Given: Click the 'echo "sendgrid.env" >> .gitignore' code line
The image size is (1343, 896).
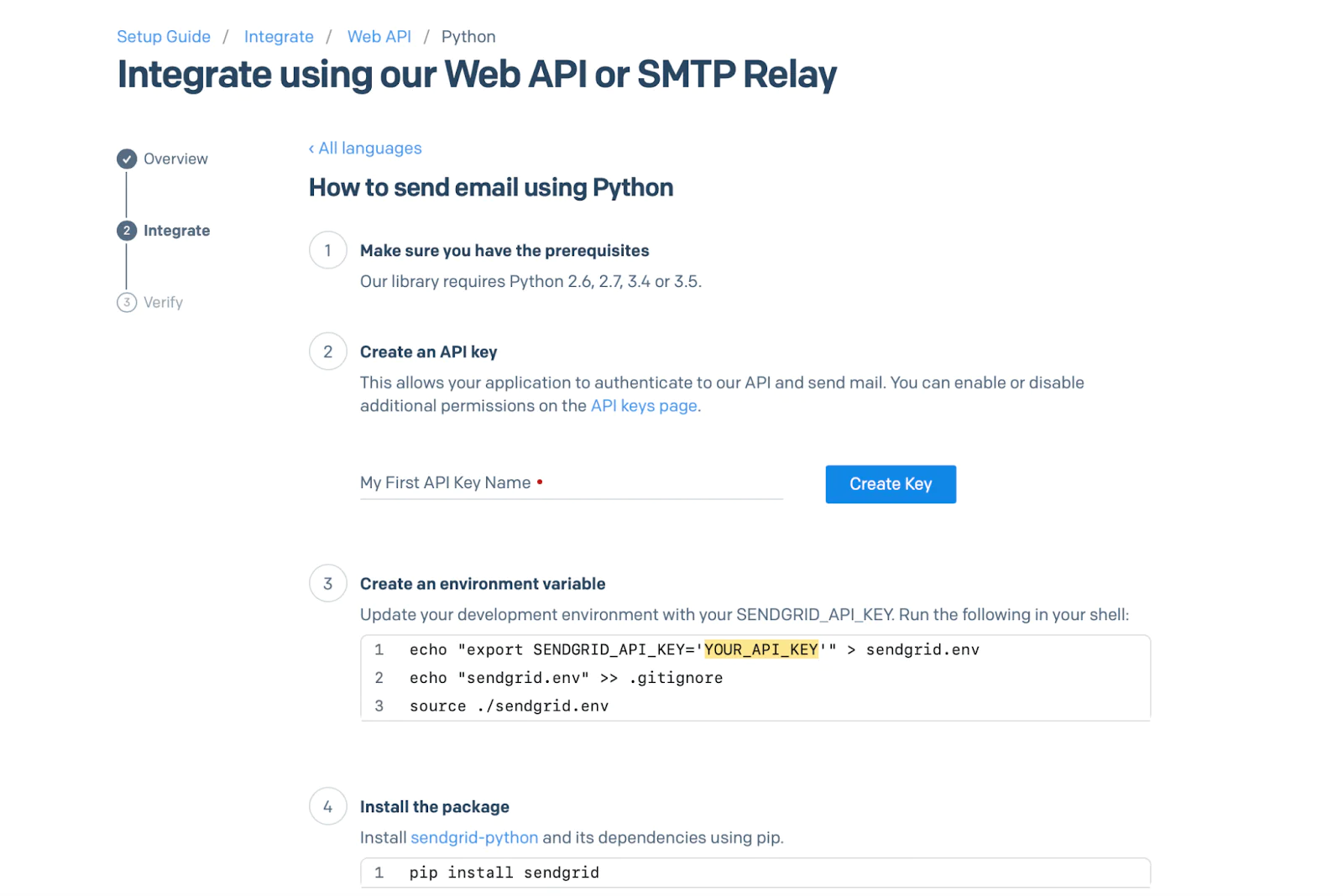Looking at the screenshot, I should 566,678.
